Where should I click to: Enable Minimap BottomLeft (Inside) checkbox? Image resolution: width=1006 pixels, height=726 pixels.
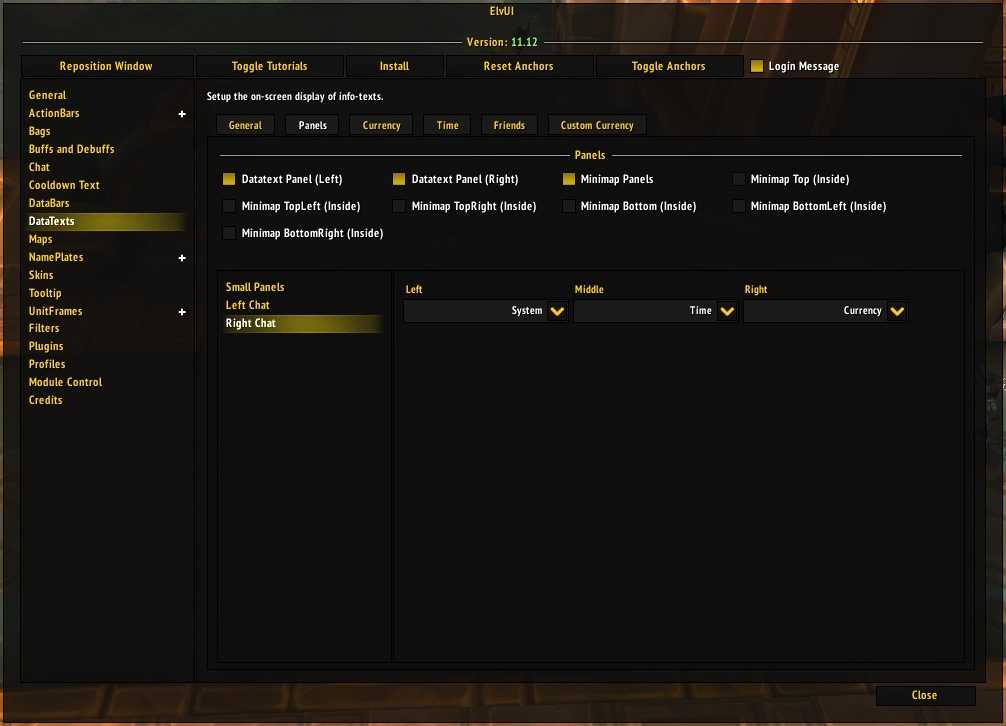738,206
